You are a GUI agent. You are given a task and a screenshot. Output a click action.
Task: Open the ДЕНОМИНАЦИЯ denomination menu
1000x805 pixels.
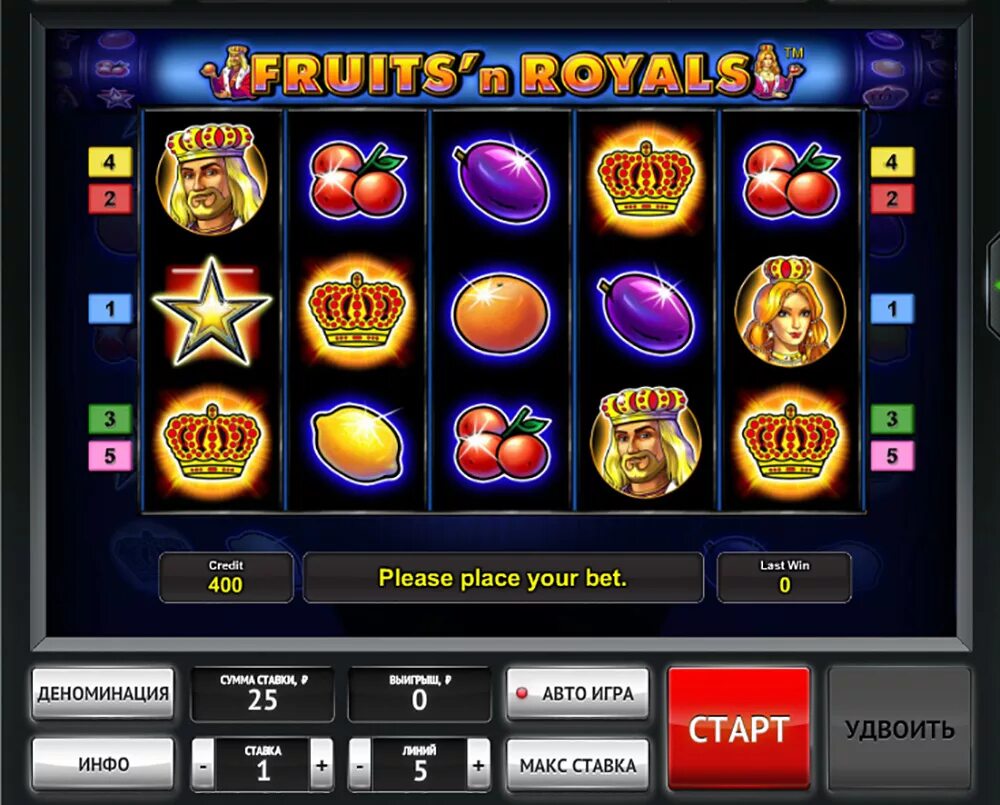pos(103,694)
